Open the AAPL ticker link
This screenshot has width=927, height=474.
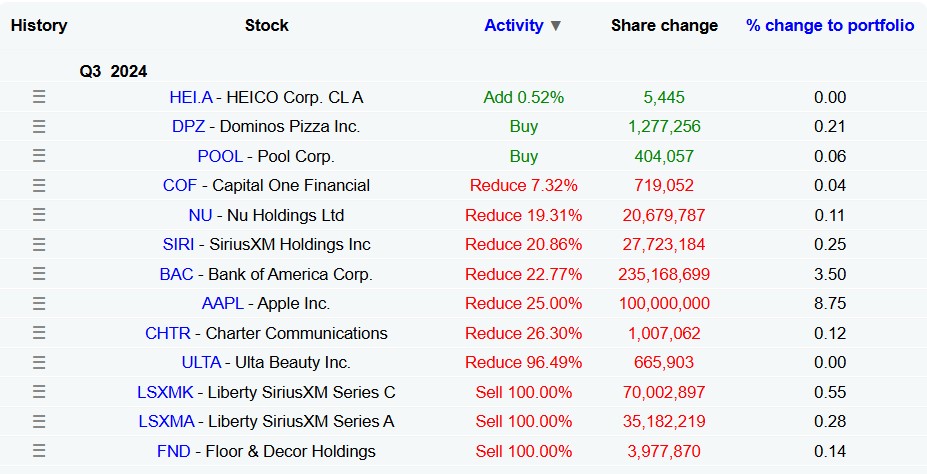coord(222,303)
